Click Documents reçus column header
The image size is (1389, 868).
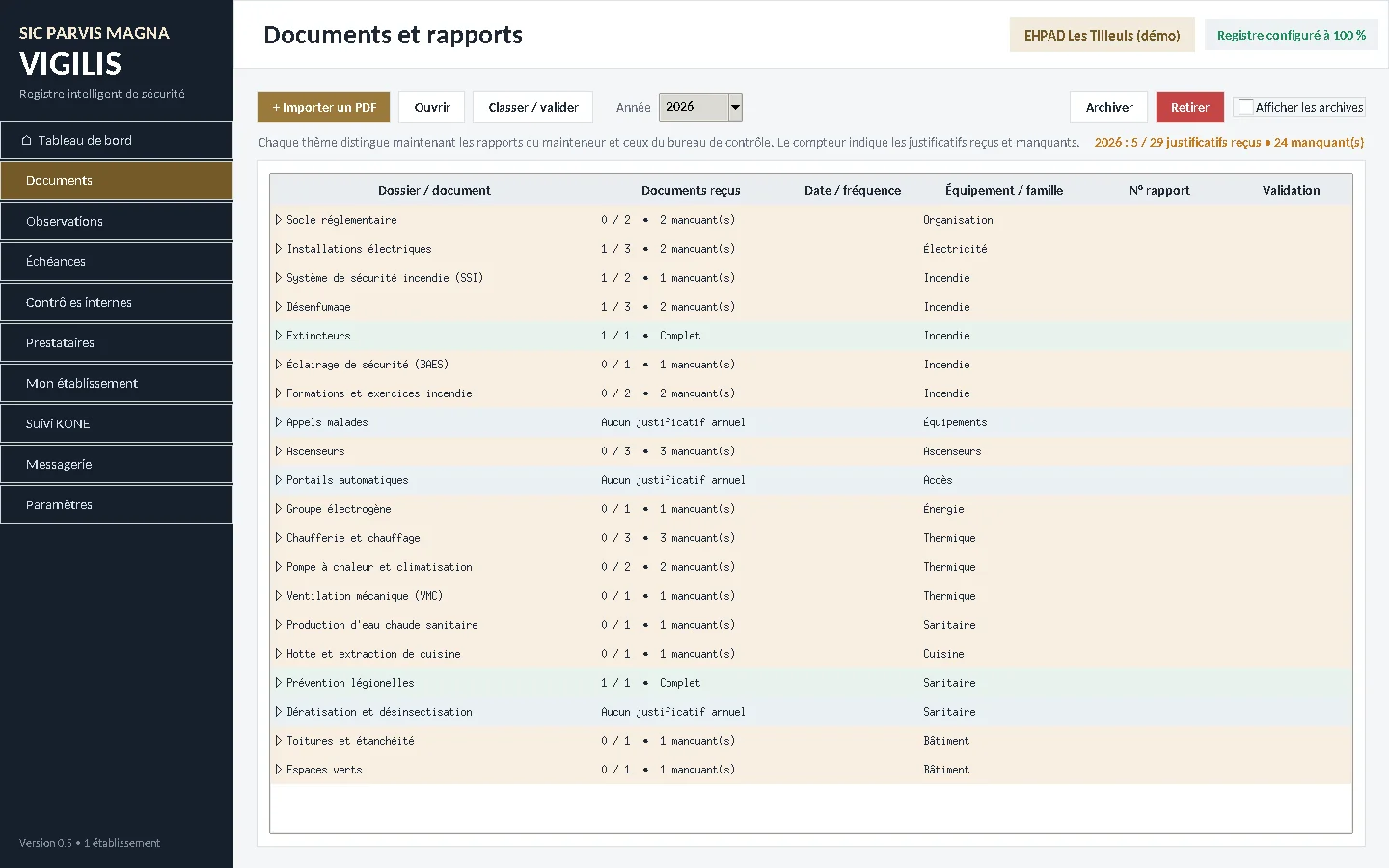tap(691, 190)
